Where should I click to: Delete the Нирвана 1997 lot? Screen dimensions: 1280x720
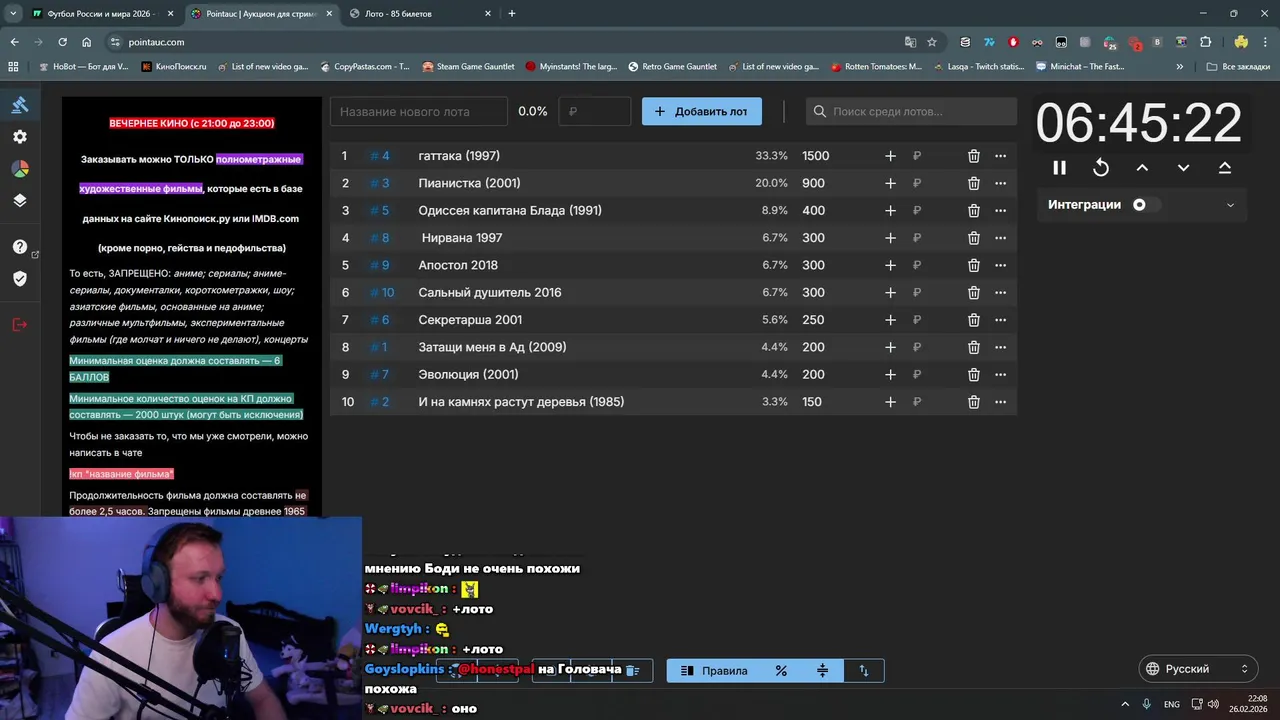click(x=973, y=238)
